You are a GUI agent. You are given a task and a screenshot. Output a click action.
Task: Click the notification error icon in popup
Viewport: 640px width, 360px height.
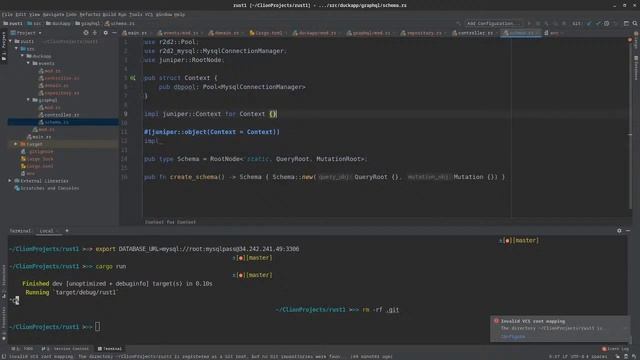[496, 321]
